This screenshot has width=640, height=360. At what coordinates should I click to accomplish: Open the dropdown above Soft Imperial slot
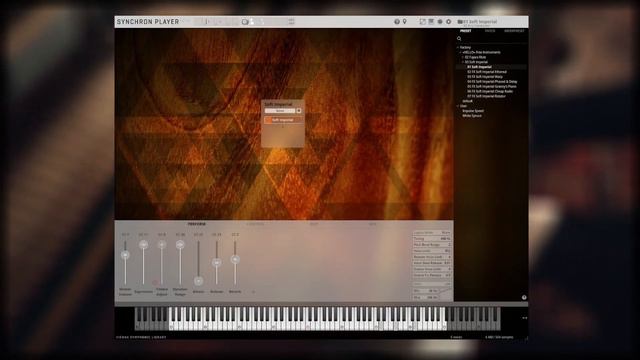point(280,111)
